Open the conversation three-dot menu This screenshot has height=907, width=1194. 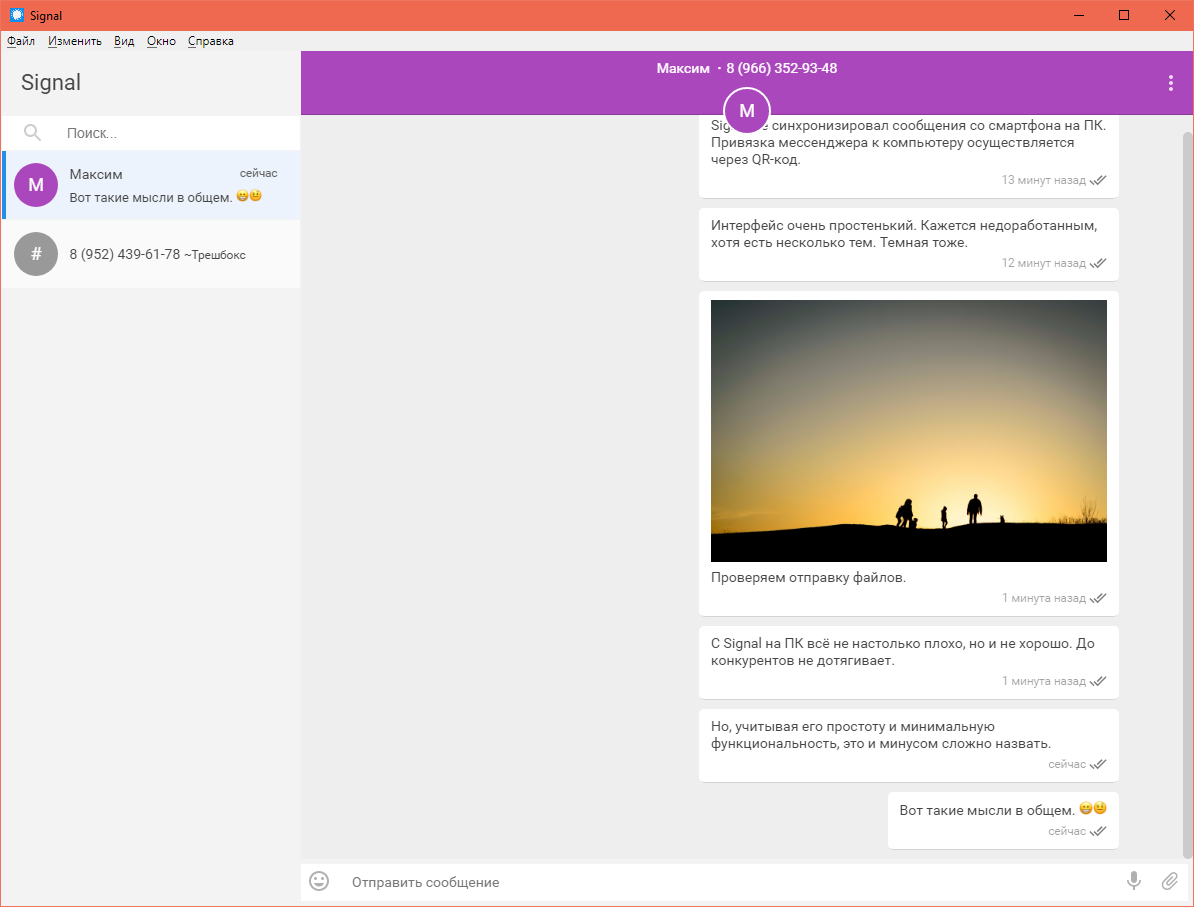(1170, 84)
